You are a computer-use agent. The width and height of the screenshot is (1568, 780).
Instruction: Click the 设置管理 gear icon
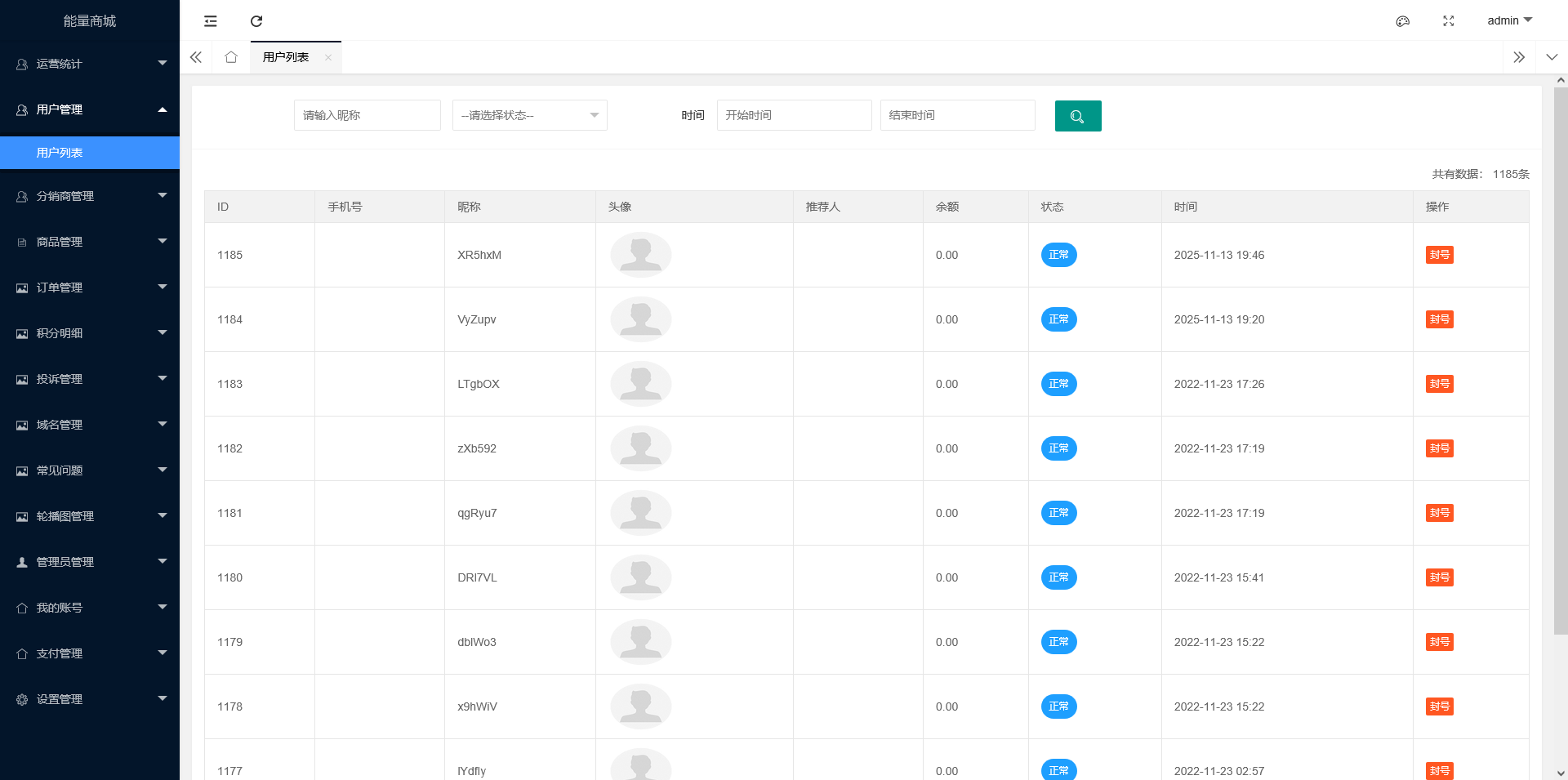click(22, 699)
